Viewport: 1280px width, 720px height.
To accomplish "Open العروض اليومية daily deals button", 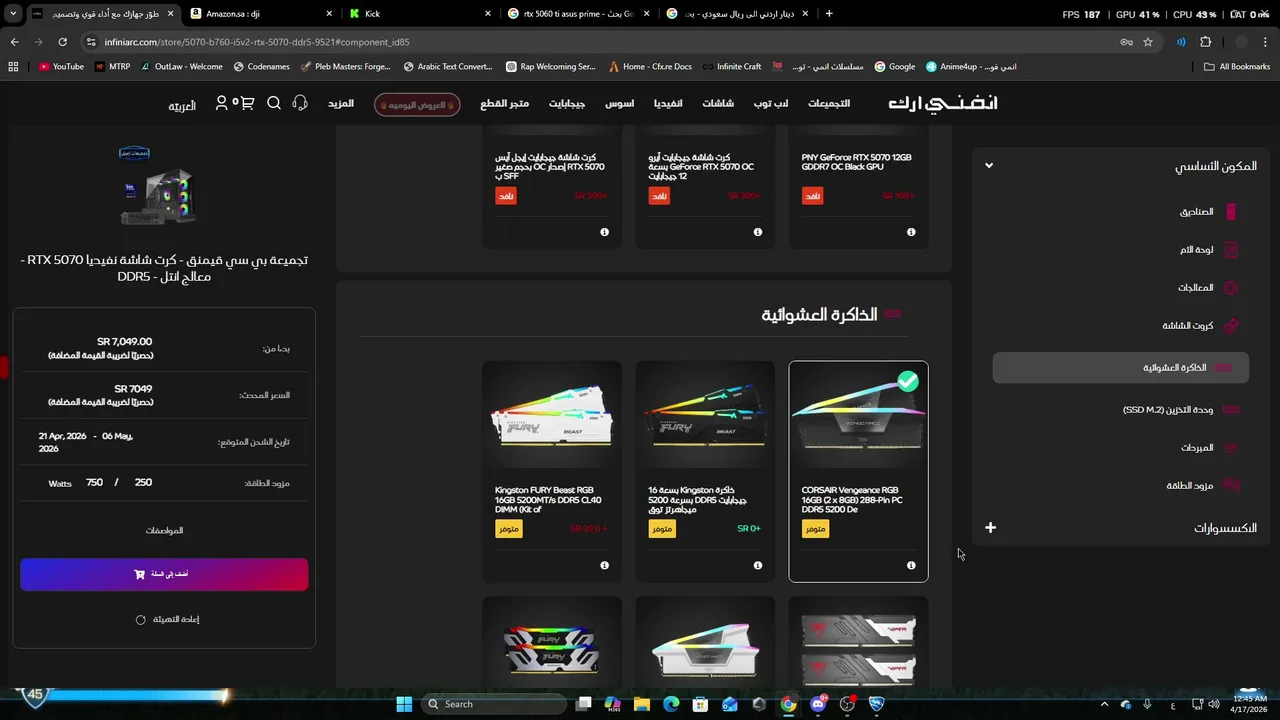I will 417,104.
